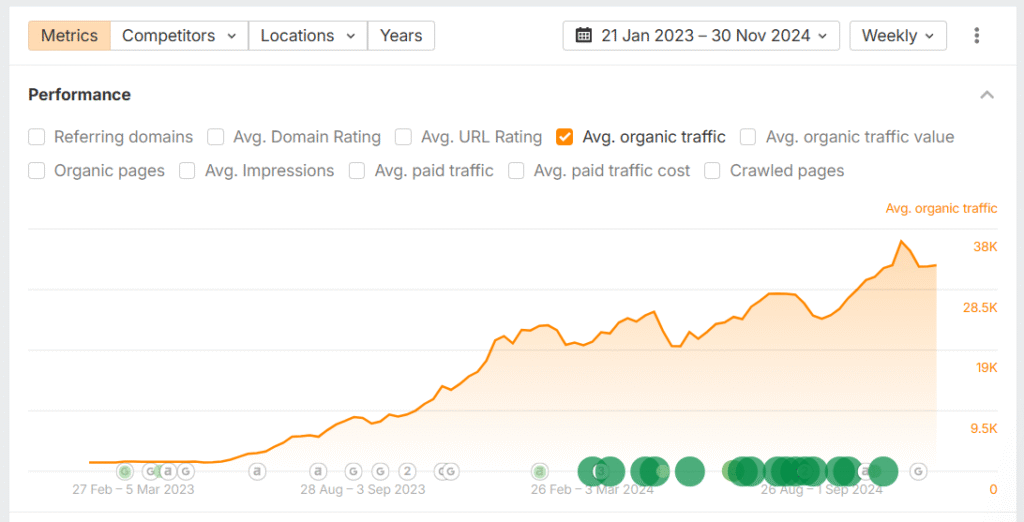Click the calendar icon in date range
This screenshot has width=1024, height=522.
pos(584,36)
